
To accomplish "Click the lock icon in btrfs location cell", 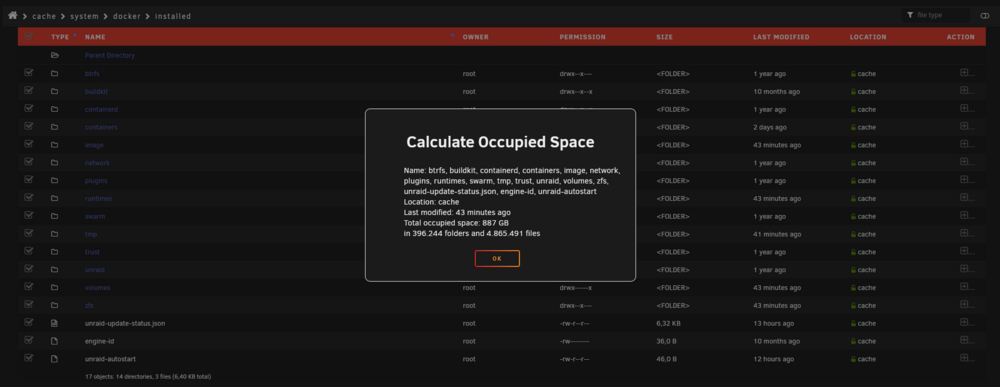I will (x=853, y=73).
